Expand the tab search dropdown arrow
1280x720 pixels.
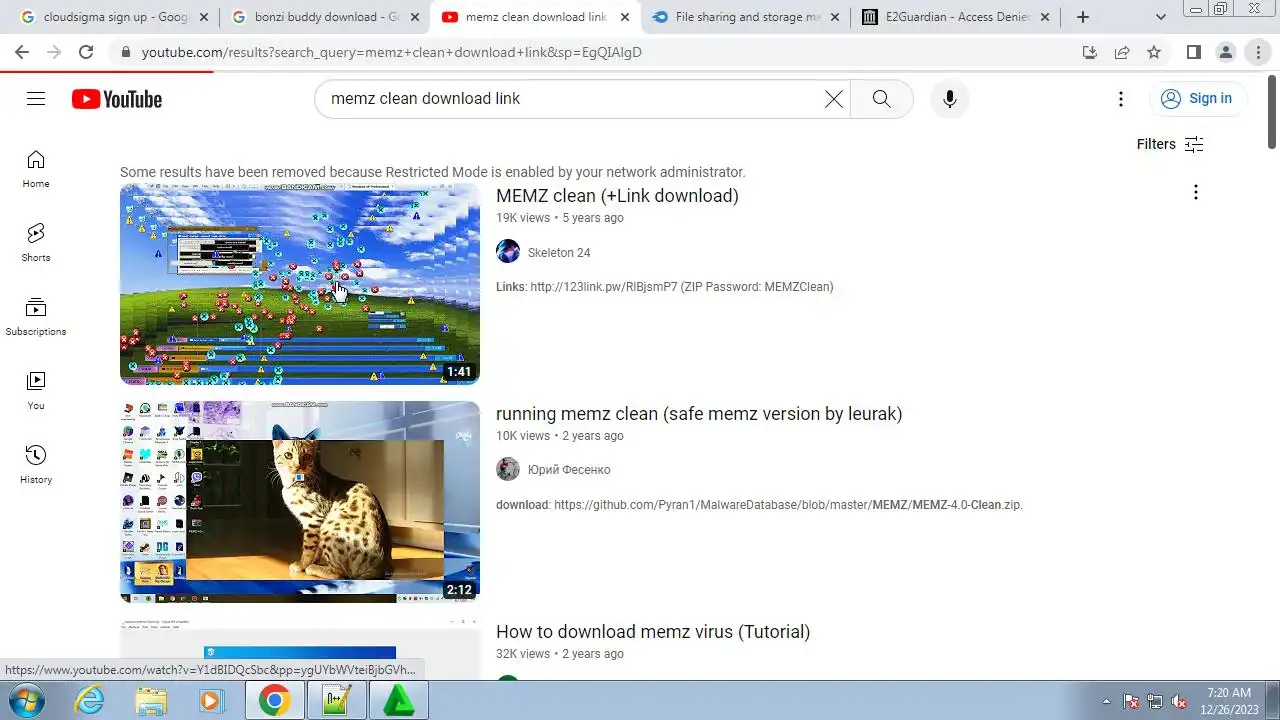1160,17
